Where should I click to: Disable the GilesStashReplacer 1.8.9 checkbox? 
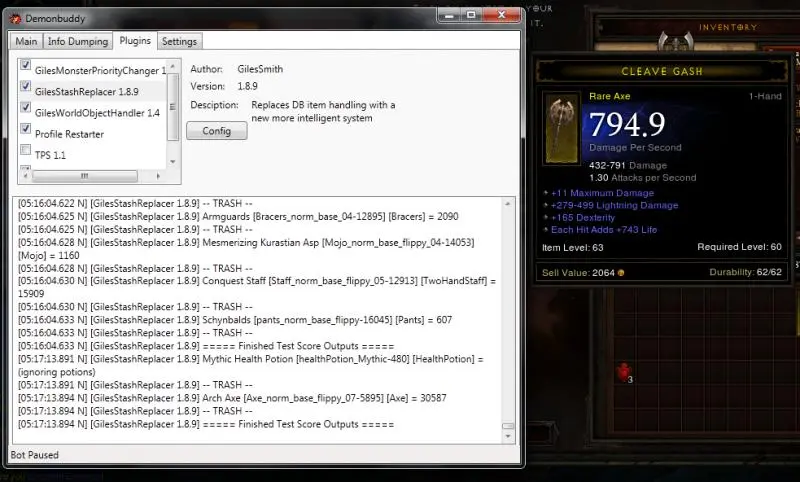[26, 87]
